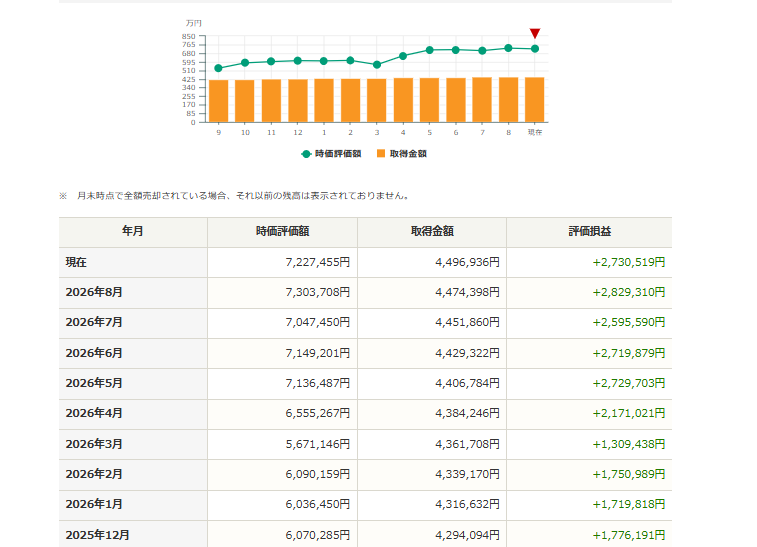757x547 pixels.
Task: Click the value 6,070,285円
Action: [x=318, y=535]
